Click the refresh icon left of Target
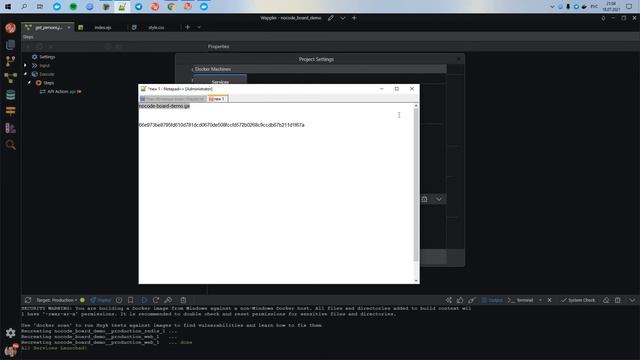 (x=28, y=300)
